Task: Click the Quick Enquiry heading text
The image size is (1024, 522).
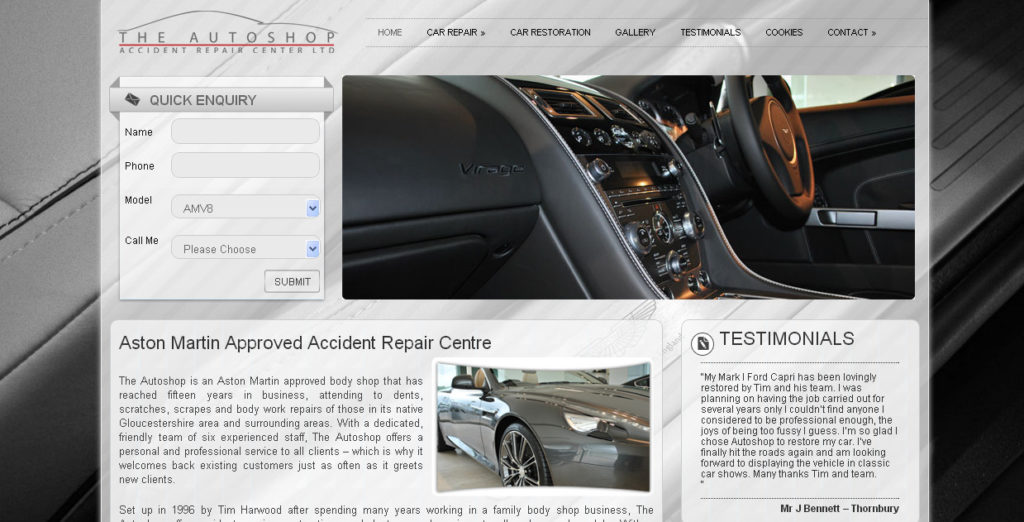Action: 203,101
